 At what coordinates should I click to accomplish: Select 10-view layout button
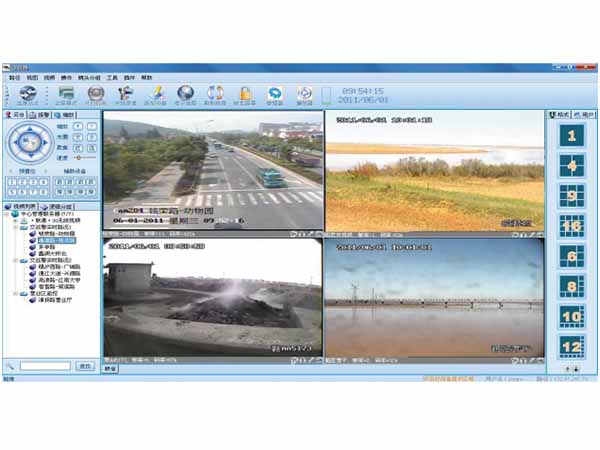pyautogui.click(x=572, y=317)
